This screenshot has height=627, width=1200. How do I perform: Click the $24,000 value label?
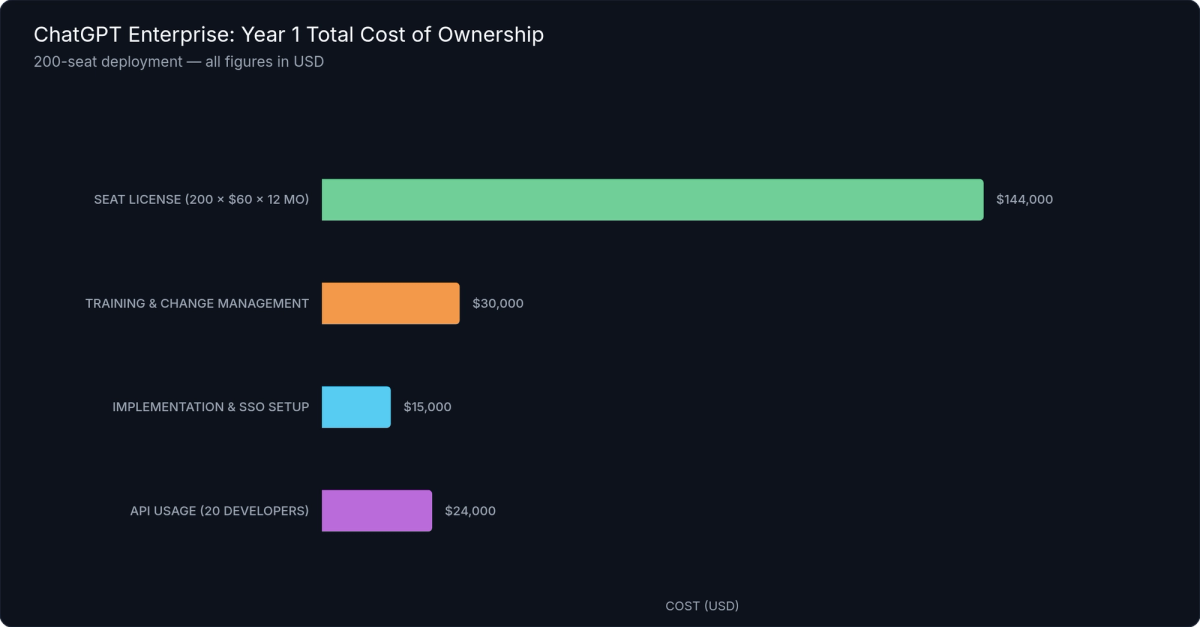[x=470, y=510]
